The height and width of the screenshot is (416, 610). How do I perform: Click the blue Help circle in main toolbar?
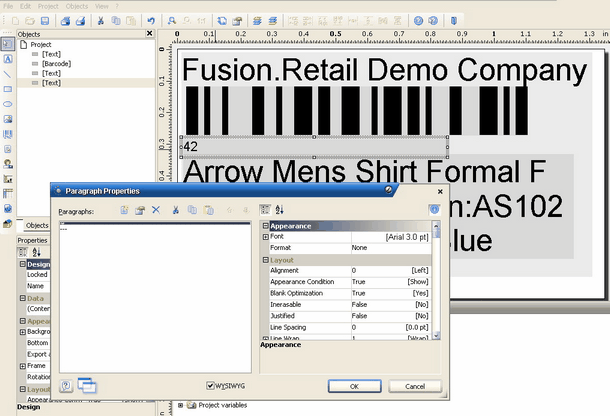pos(418,21)
